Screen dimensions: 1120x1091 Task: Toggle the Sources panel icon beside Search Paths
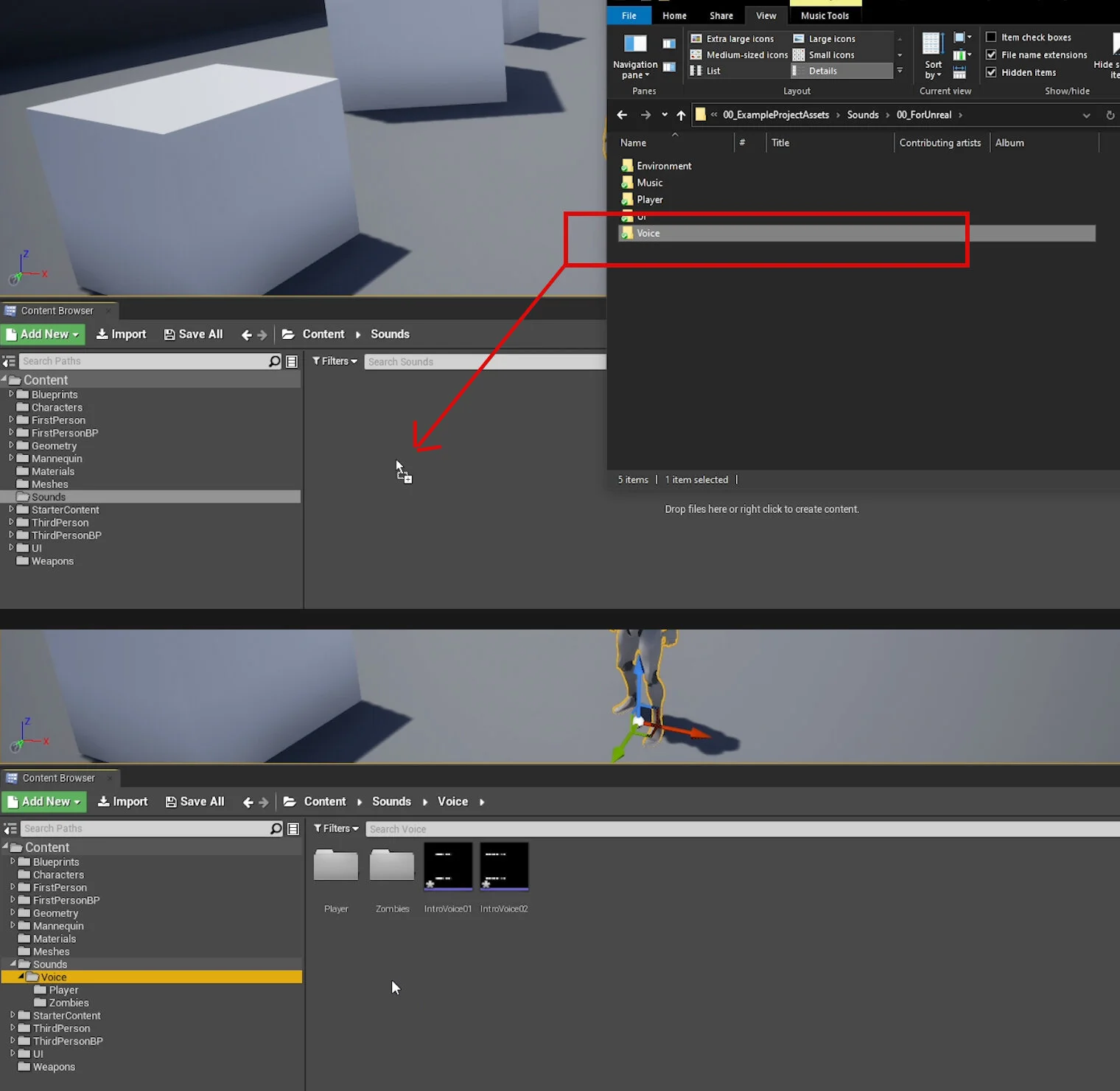pyautogui.click(x=9, y=361)
